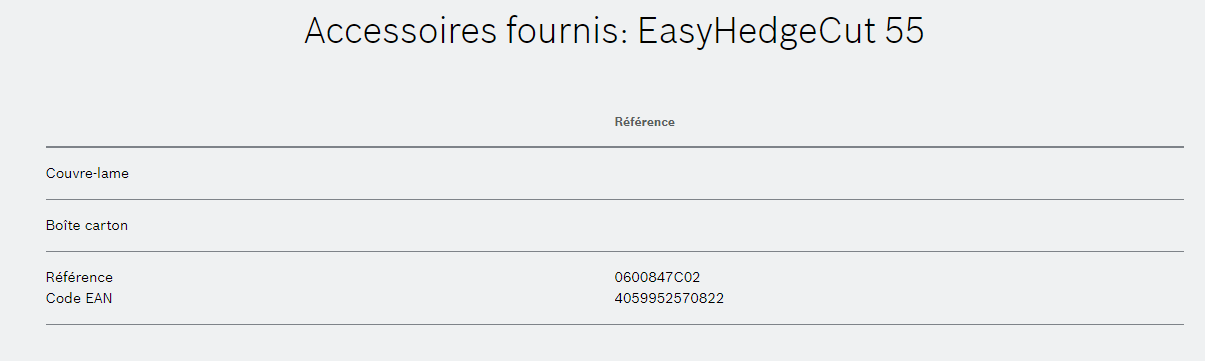Click the empty reference cell beside Boîte carton
Image resolution: width=1205 pixels, height=361 pixels.
click(898, 226)
